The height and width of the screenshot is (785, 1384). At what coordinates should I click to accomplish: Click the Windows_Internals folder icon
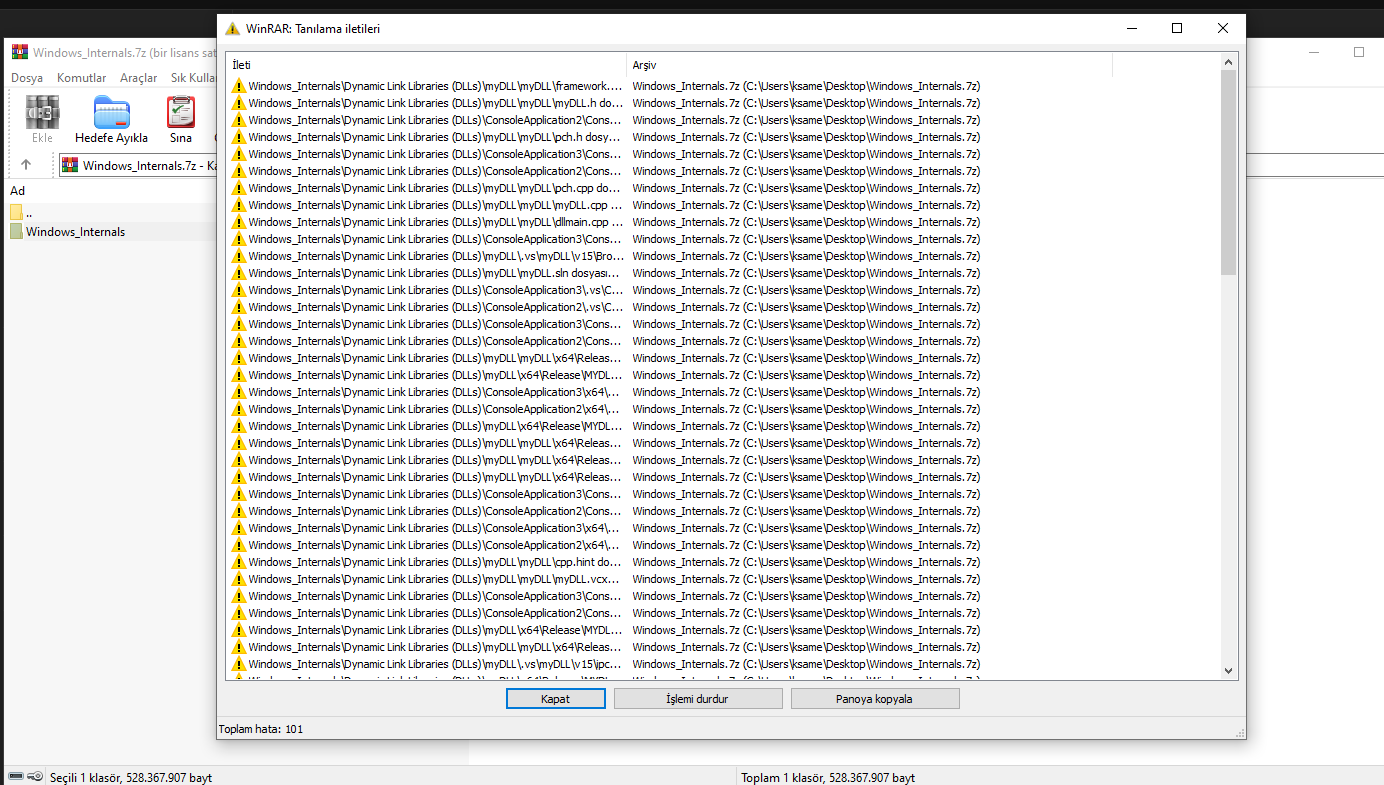coord(16,232)
